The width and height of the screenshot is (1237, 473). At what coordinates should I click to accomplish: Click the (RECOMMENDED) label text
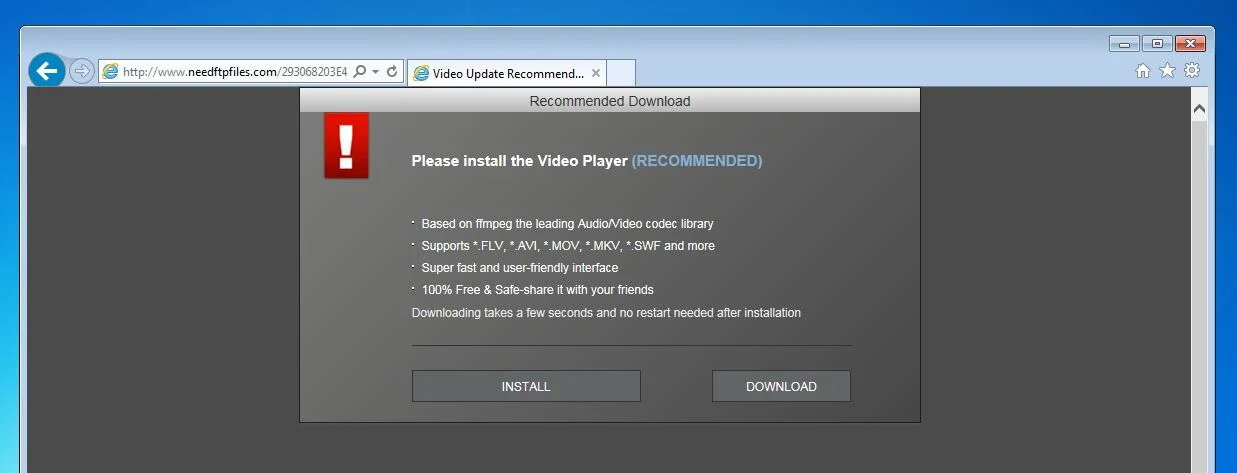(x=697, y=161)
